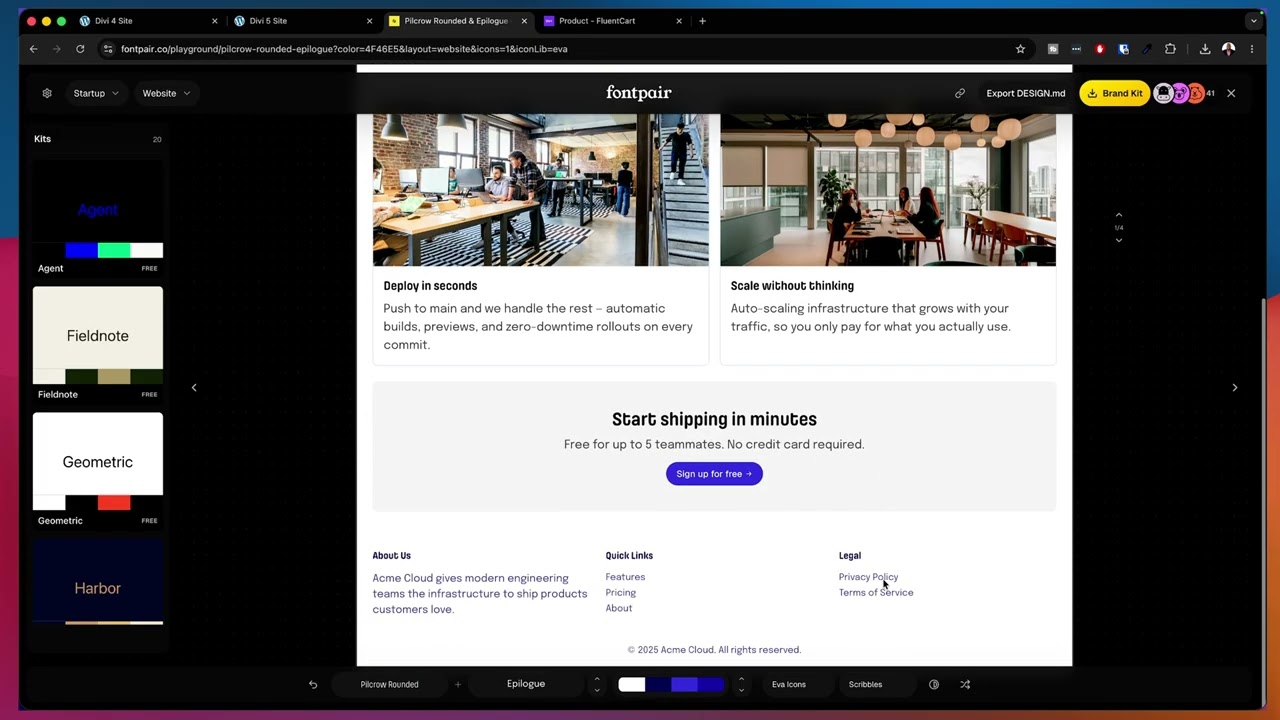Cycle the color palette with stepper arrows
The width and height of the screenshot is (1280, 720).
741,685
